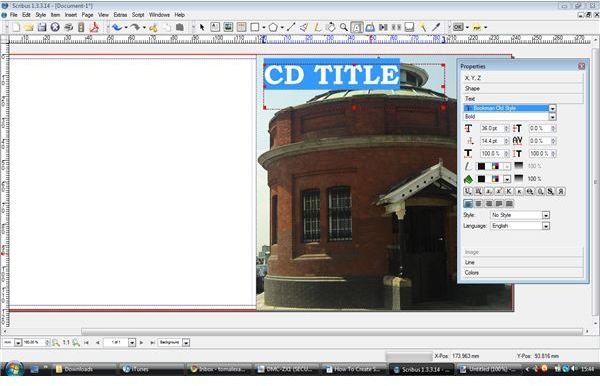The image size is (600, 386).
Task: Pick the Bezier Curve tool
Action: pyautogui.click(x=304, y=27)
